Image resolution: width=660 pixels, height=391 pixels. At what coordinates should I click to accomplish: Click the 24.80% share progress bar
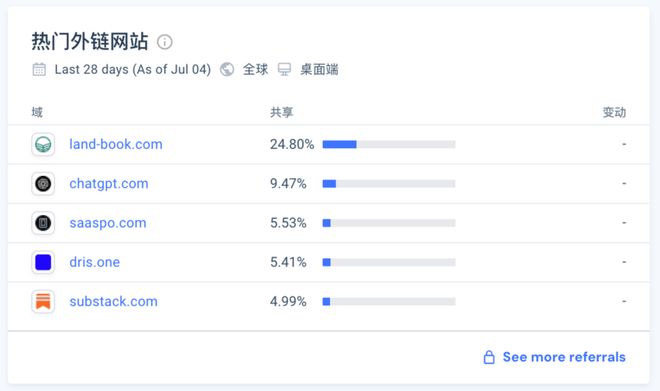(x=389, y=144)
